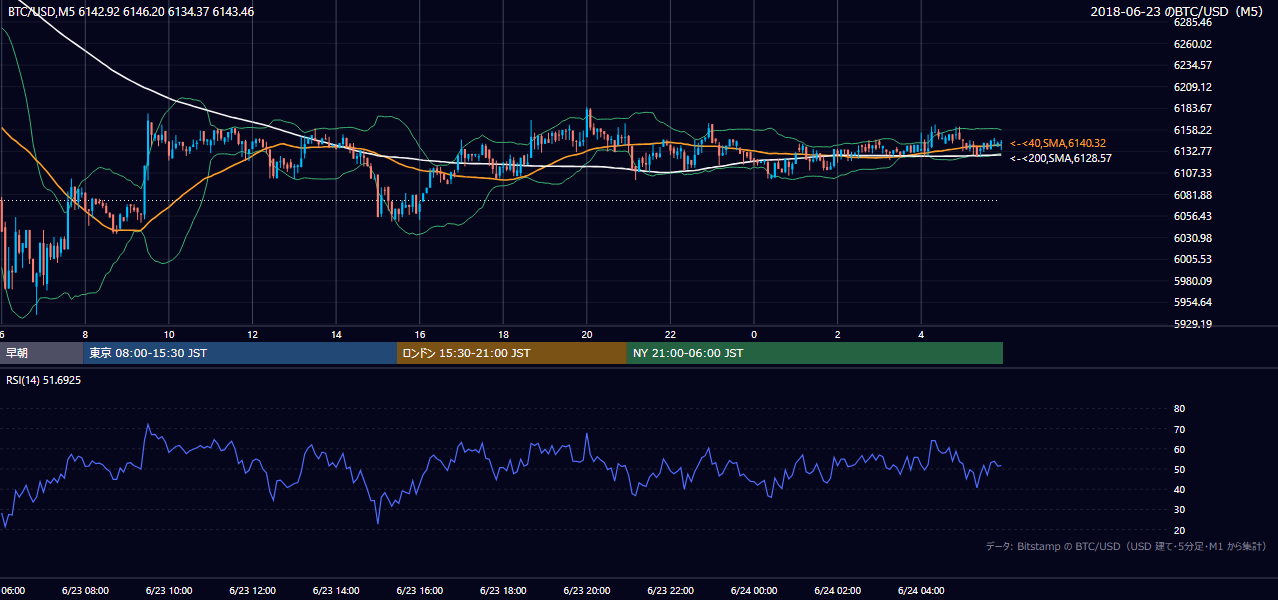Click hour tick 16 under price chart

(420, 334)
